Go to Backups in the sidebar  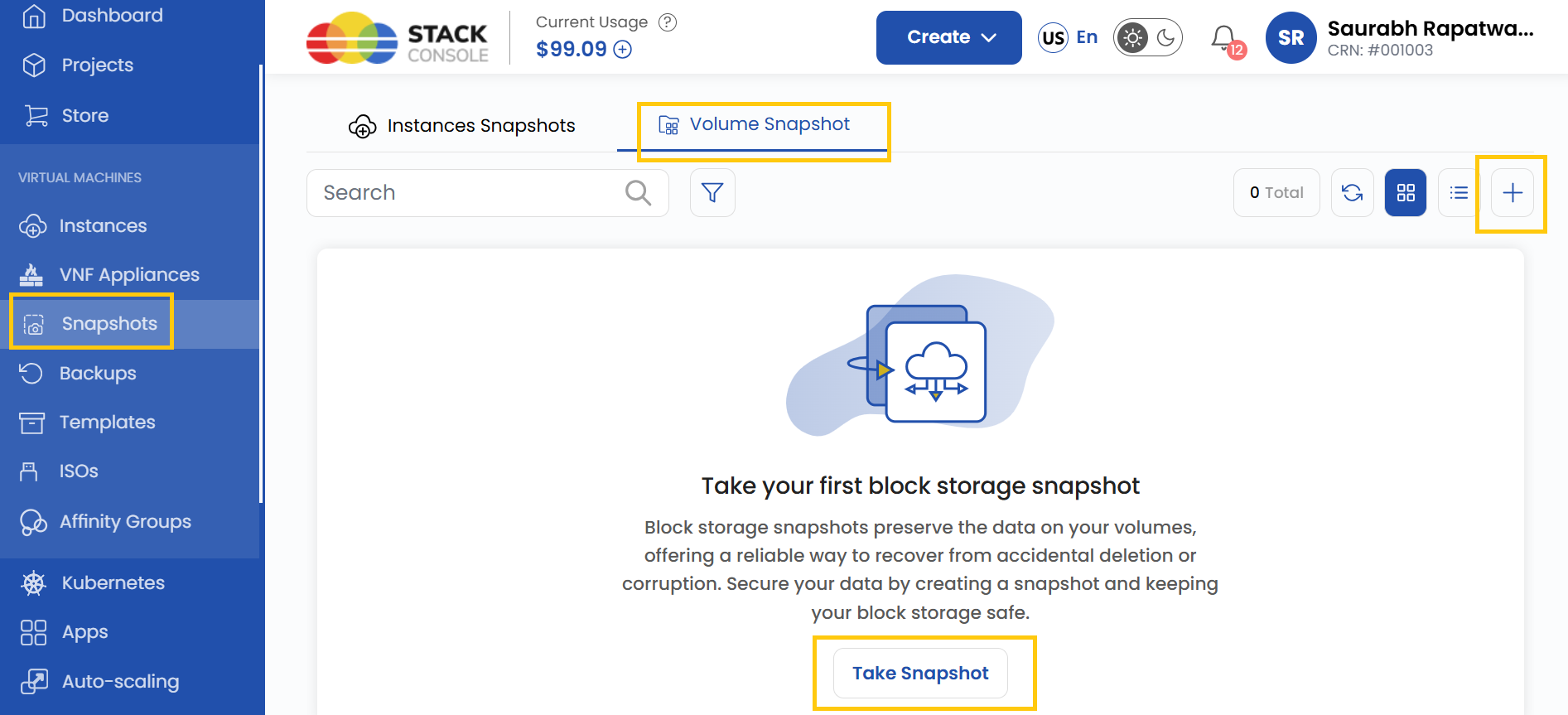pos(97,374)
